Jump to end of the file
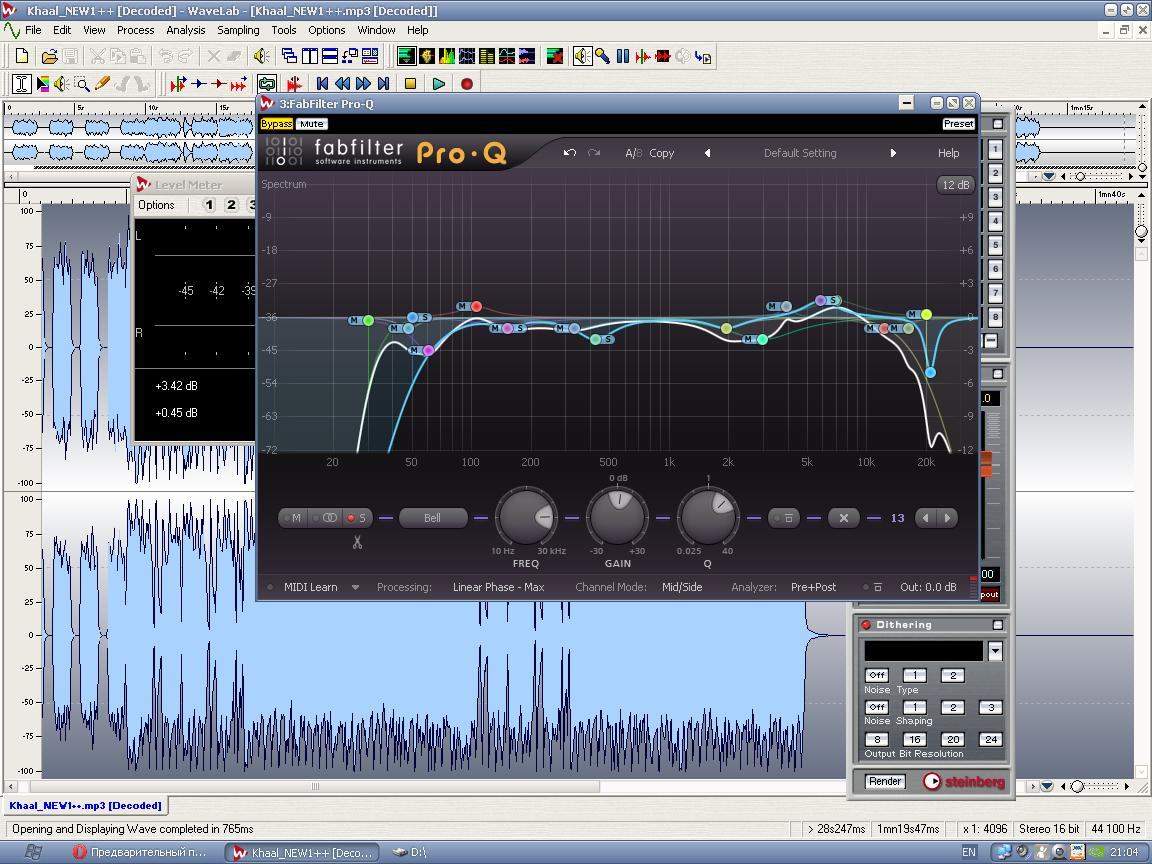 click(383, 84)
